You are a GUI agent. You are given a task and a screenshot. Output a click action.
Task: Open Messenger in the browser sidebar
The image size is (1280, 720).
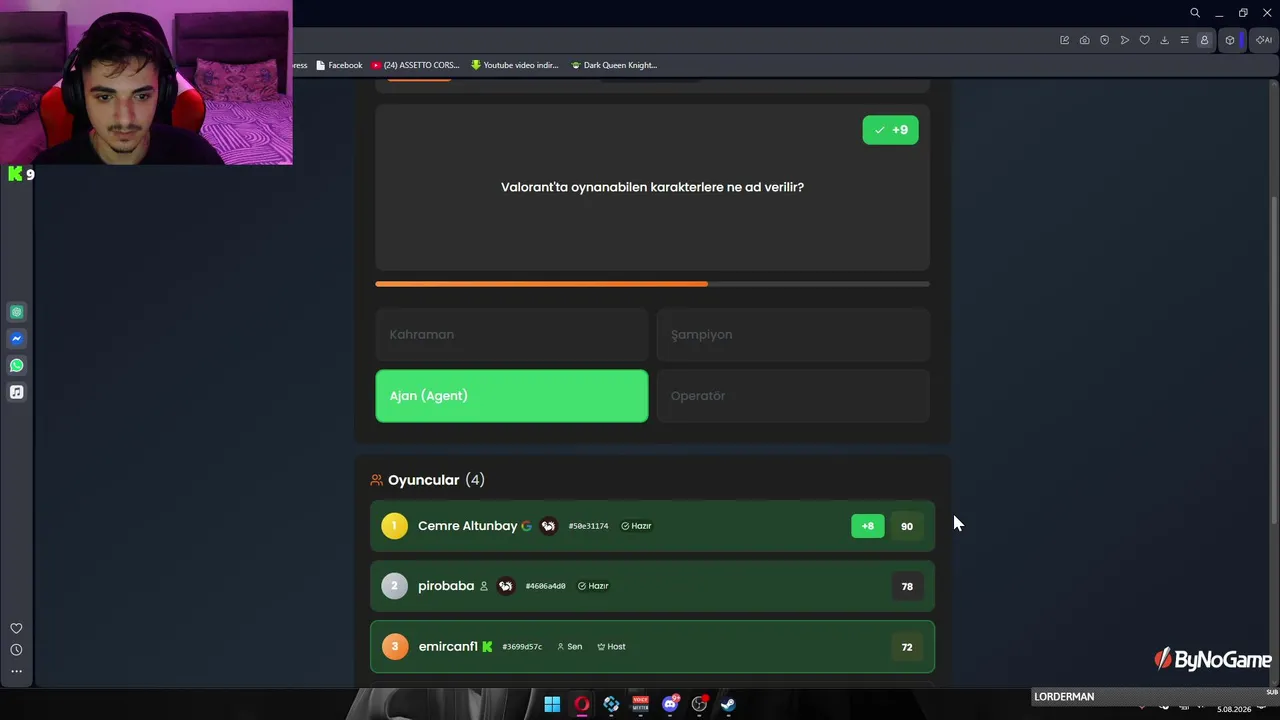point(16,339)
